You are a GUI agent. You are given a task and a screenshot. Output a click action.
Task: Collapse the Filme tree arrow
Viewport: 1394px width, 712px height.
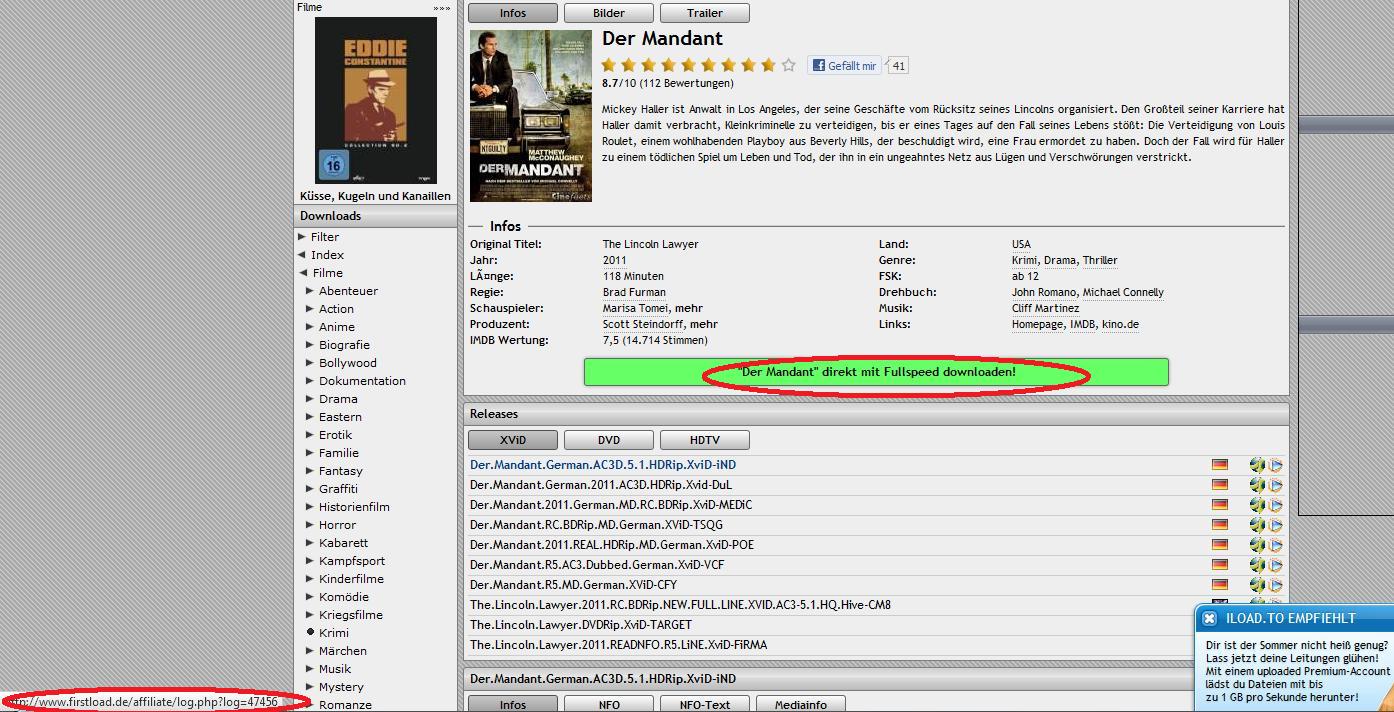pyautogui.click(x=302, y=273)
